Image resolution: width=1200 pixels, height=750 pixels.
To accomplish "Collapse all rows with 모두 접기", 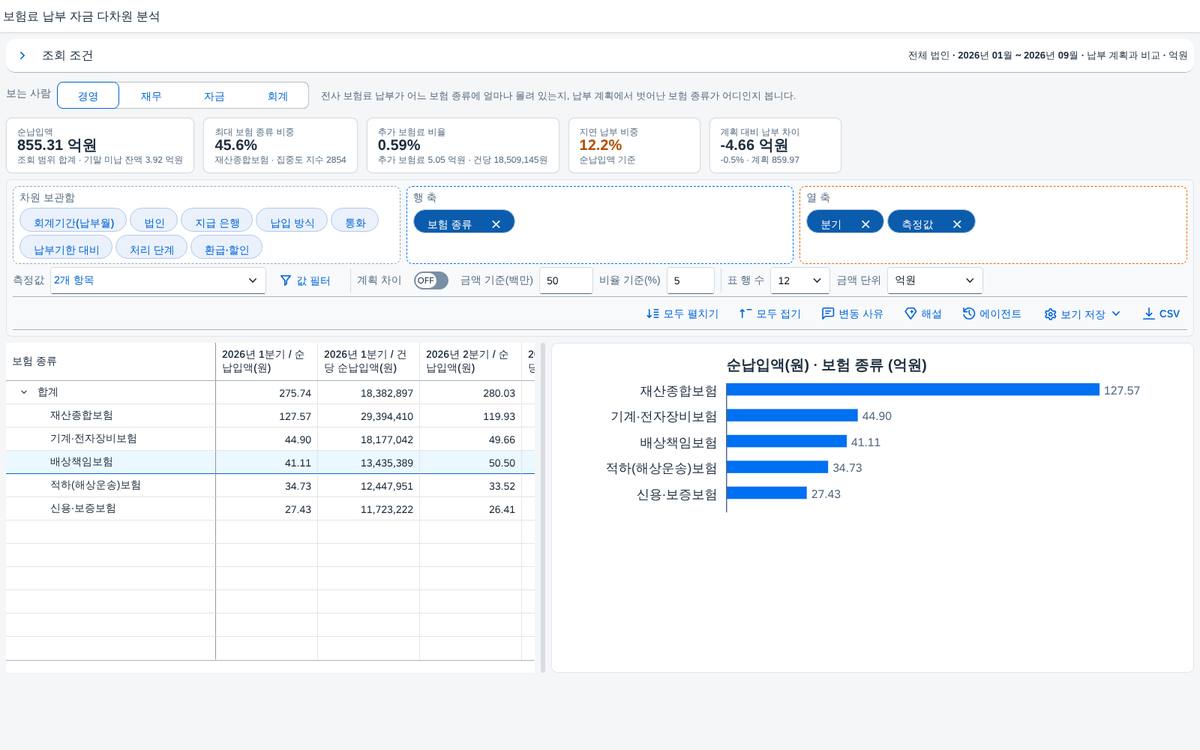I will [770, 314].
